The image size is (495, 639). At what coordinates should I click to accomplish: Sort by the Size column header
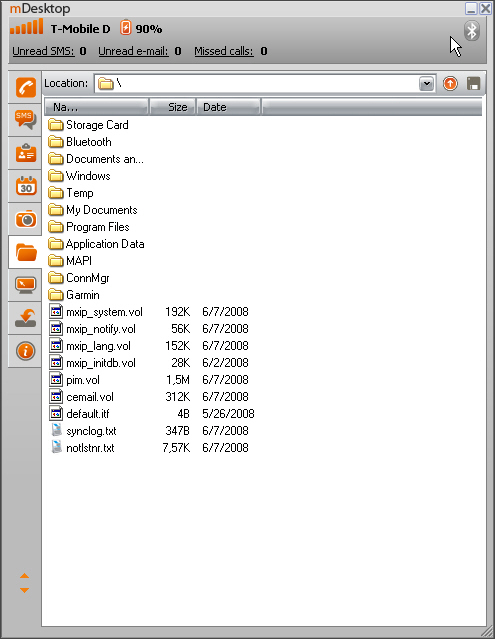(173, 107)
